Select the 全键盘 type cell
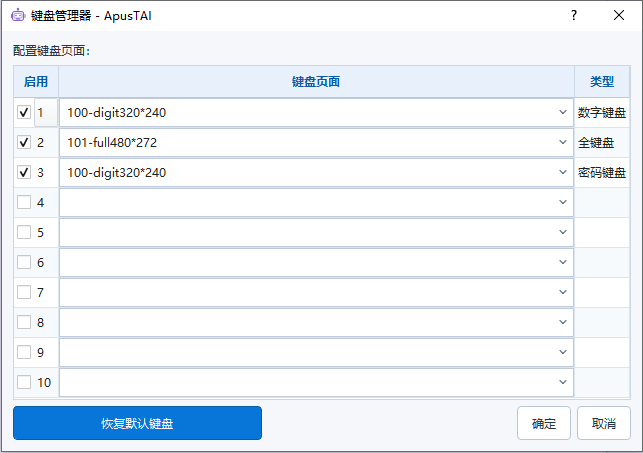Screen dimensions: 643x453 [602, 143]
